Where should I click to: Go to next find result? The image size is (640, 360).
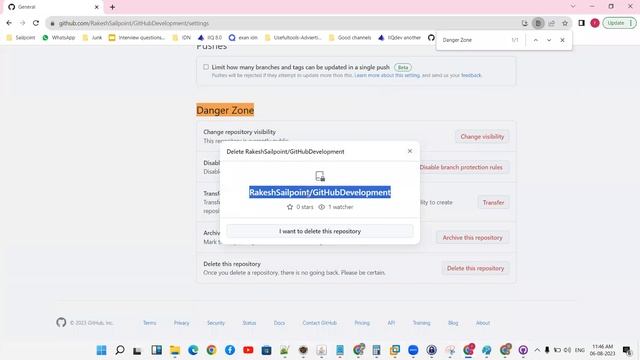[549, 40]
